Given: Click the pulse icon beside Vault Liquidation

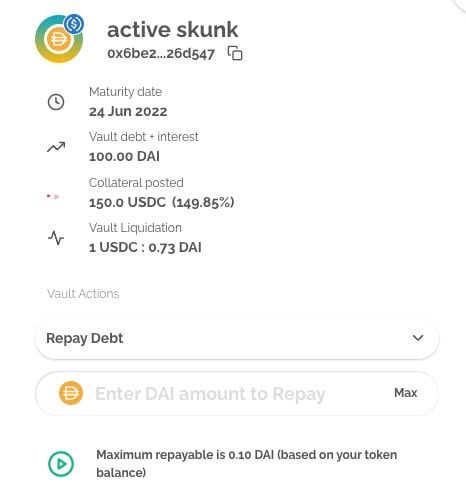Looking at the screenshot, I should [56, 238].
